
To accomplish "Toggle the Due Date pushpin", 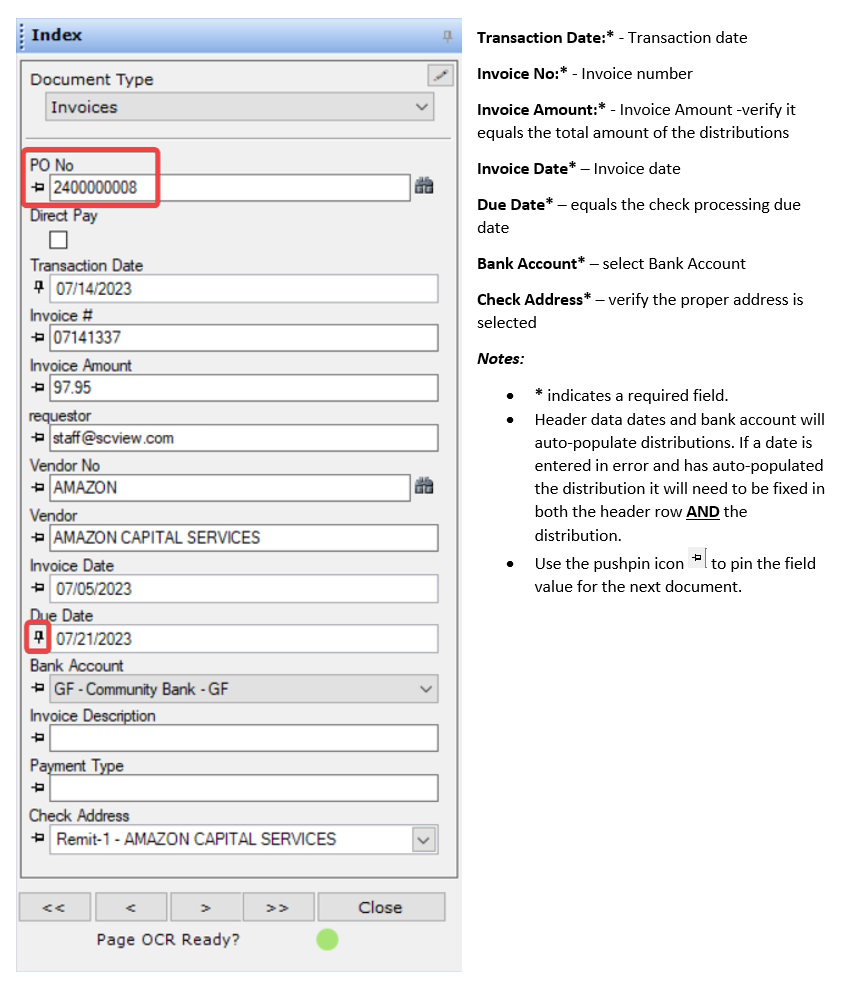I will pos(39,638).
